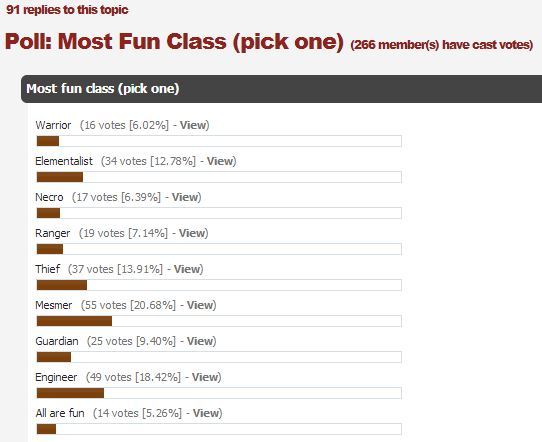
Task: Open View link for Ranger votes
Action: coord(192,233)
